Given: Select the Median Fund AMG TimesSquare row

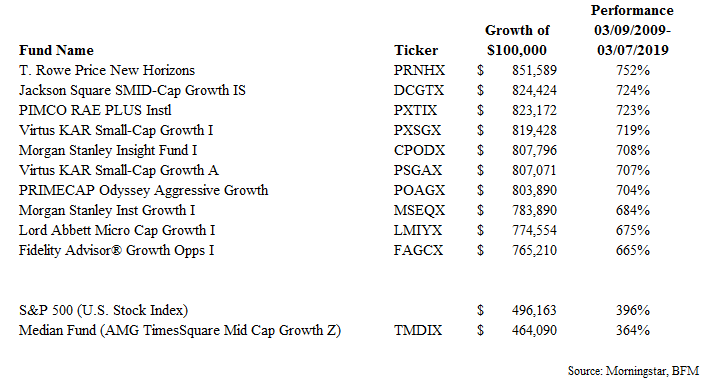Looking at the screenshot, I should 335,330.
